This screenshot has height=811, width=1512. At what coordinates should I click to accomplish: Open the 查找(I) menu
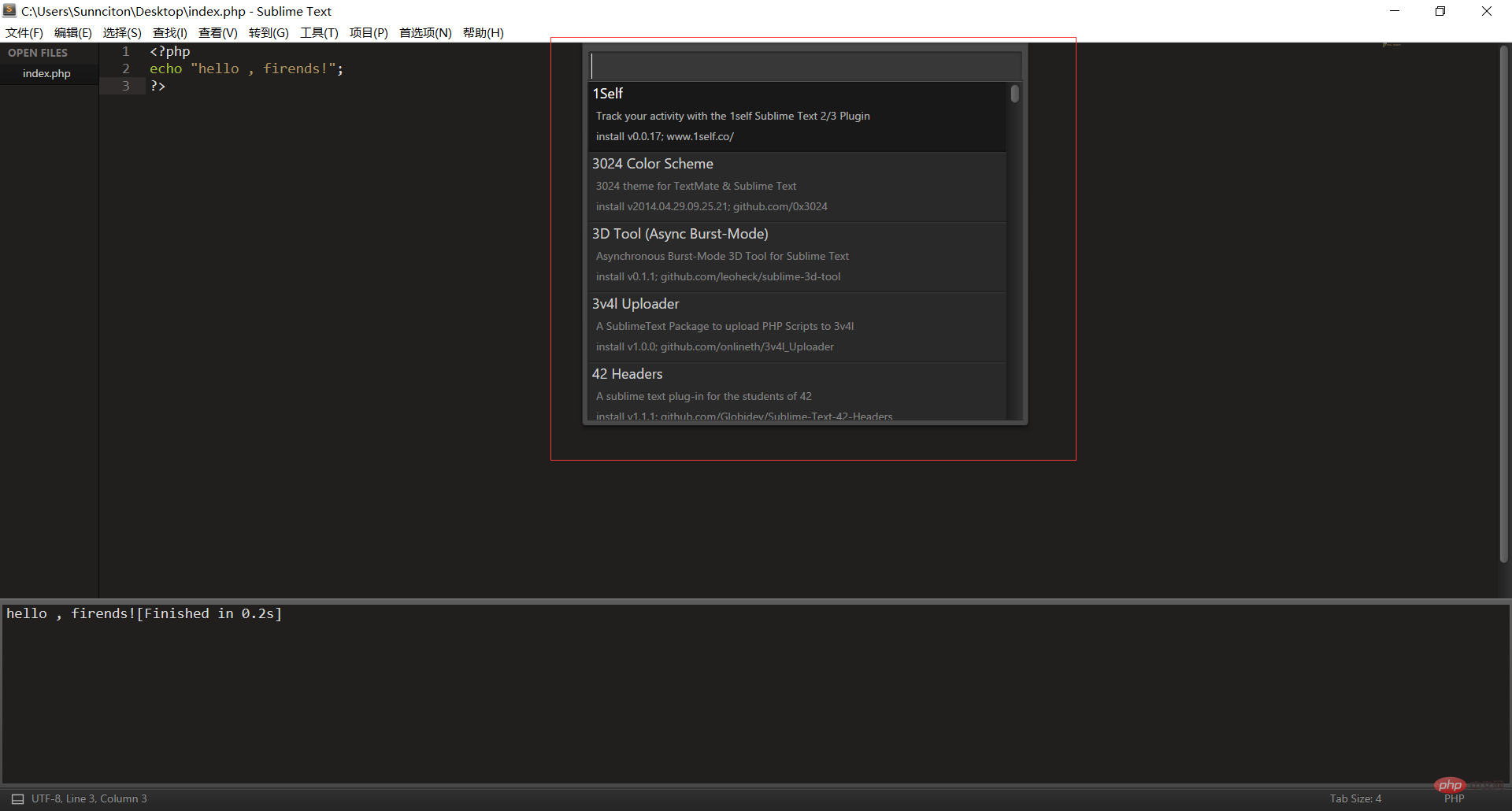pyautogui.click(x=170, y=32)
